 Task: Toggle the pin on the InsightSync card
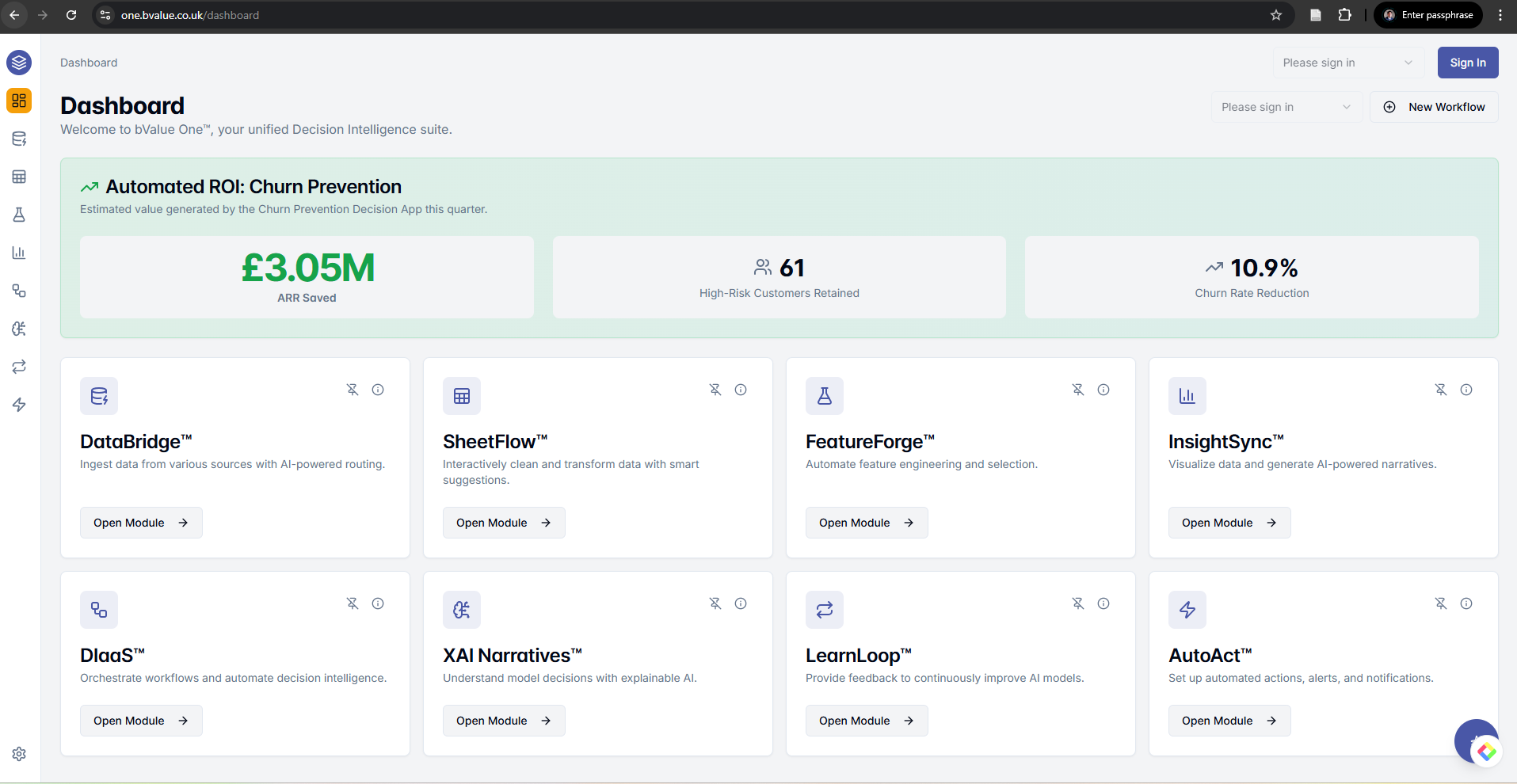point(1441,390)
